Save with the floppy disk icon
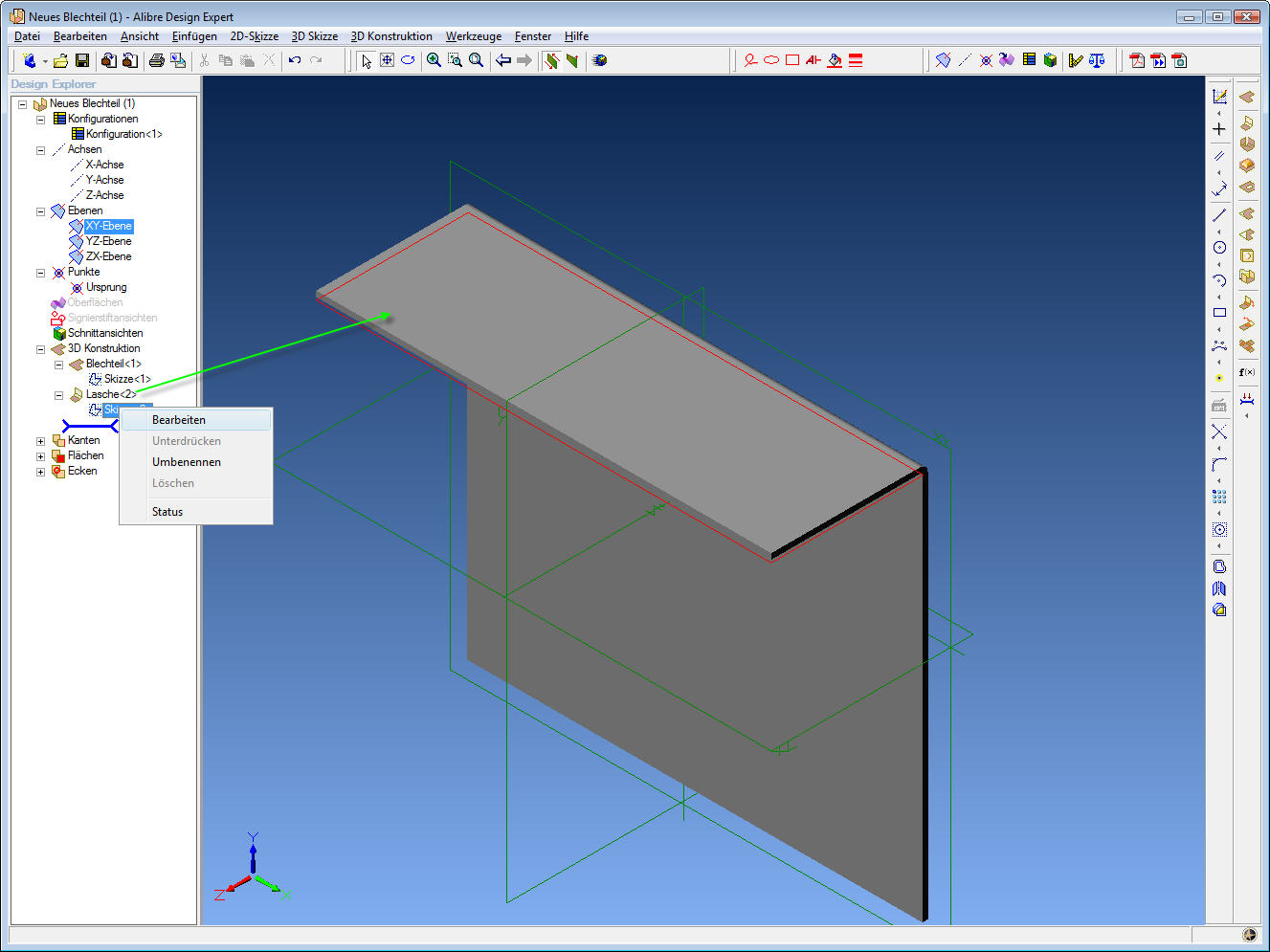 pyautogui.click(x=82, y=60)
